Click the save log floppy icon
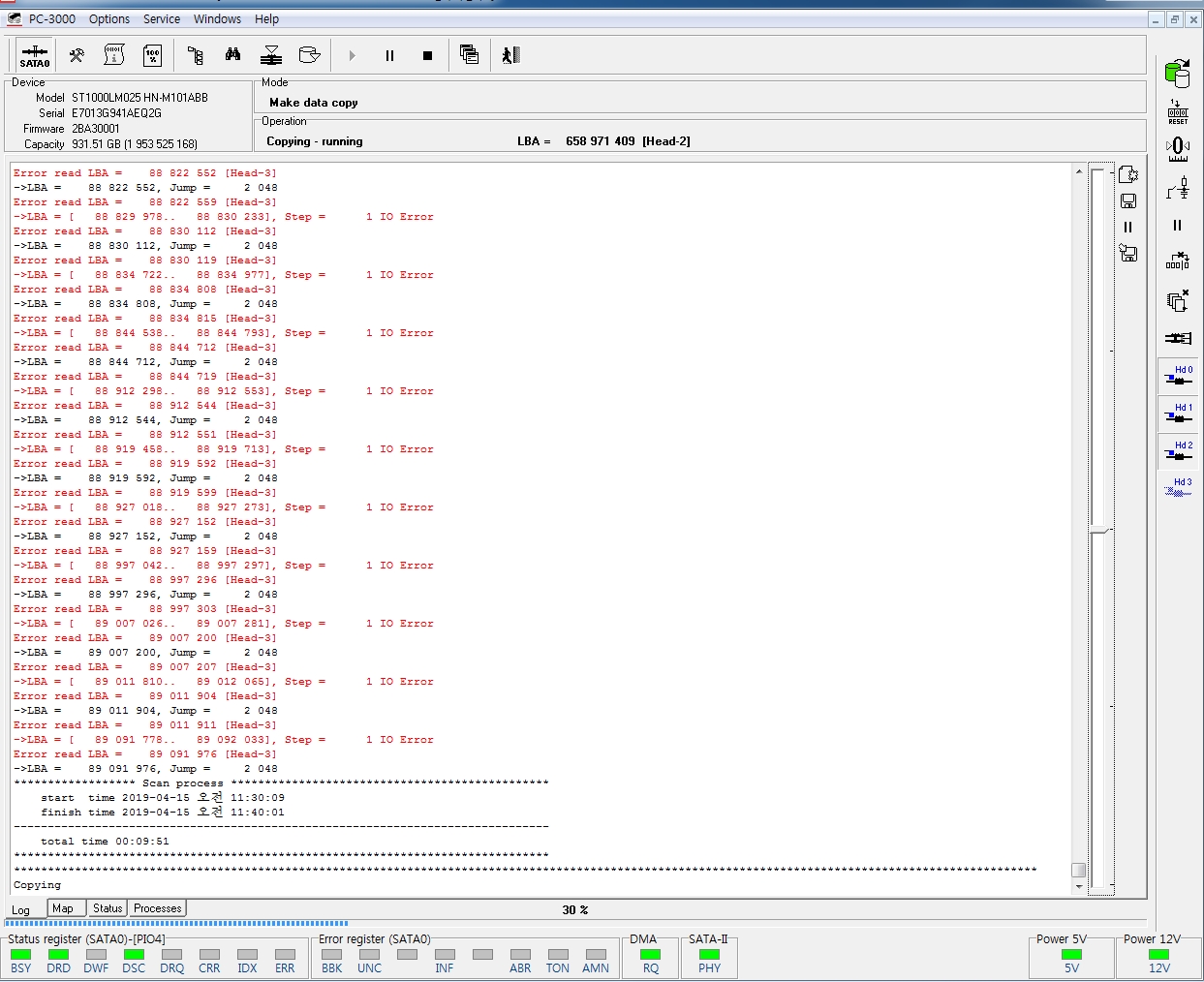The height and width of the screenshot is (982, 1204). click(1128, 201)
